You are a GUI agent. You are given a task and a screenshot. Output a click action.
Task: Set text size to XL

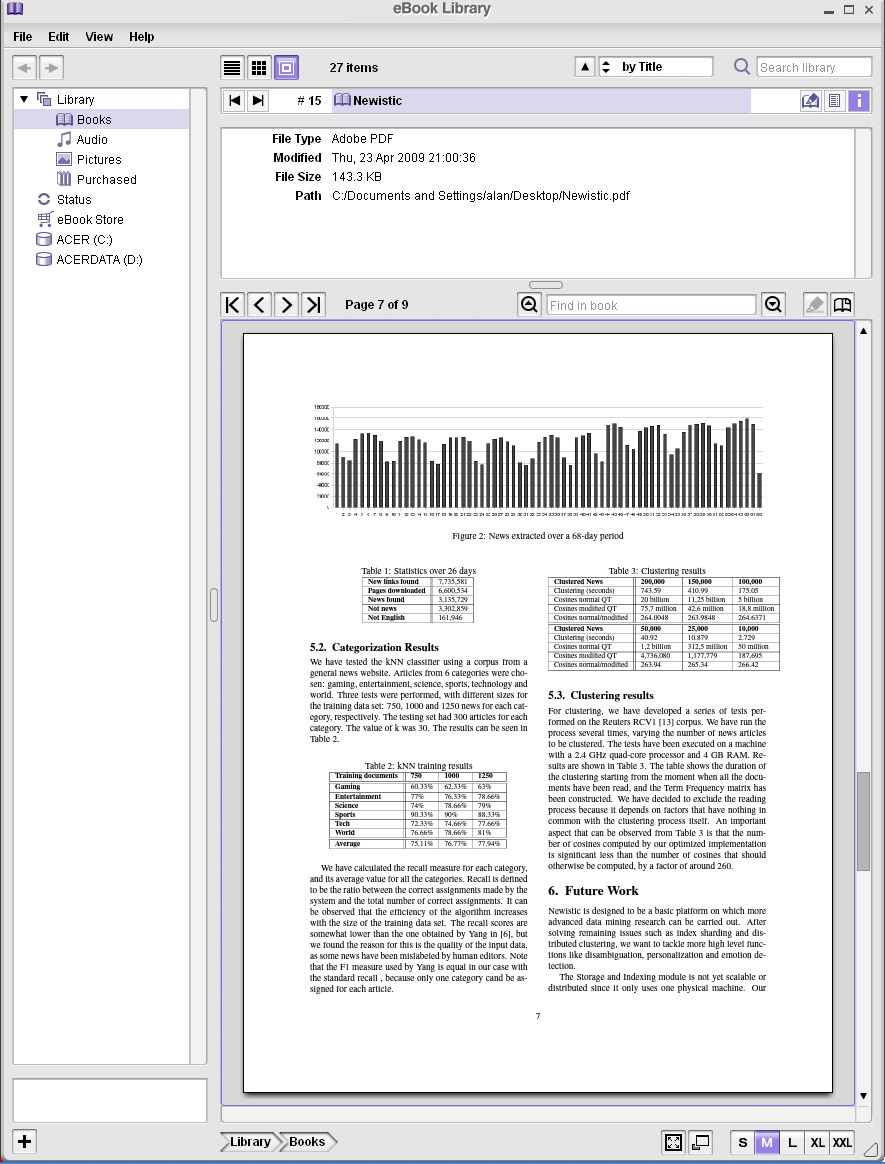click(817, 1142)
